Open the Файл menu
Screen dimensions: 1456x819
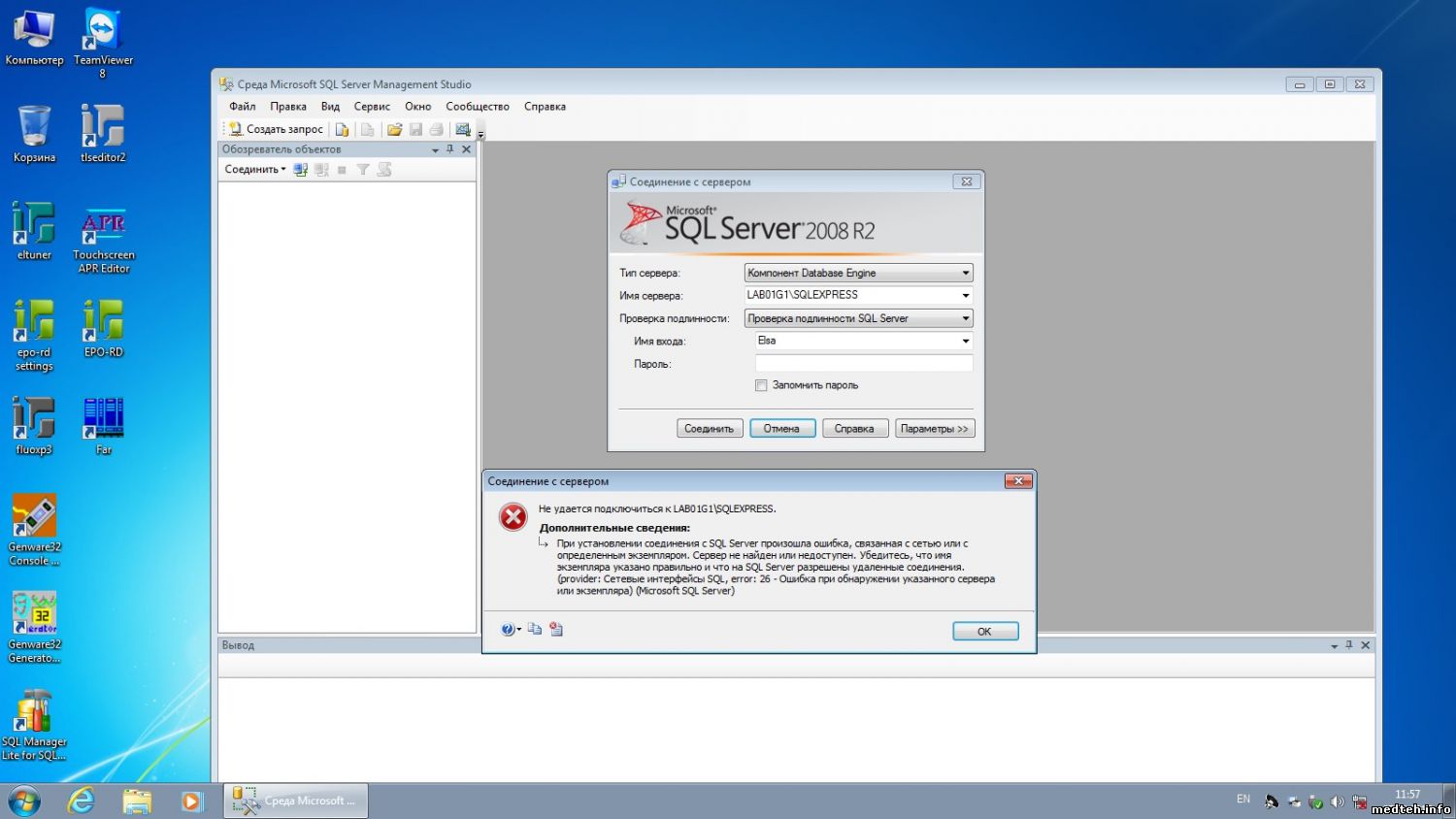[243, 107]
